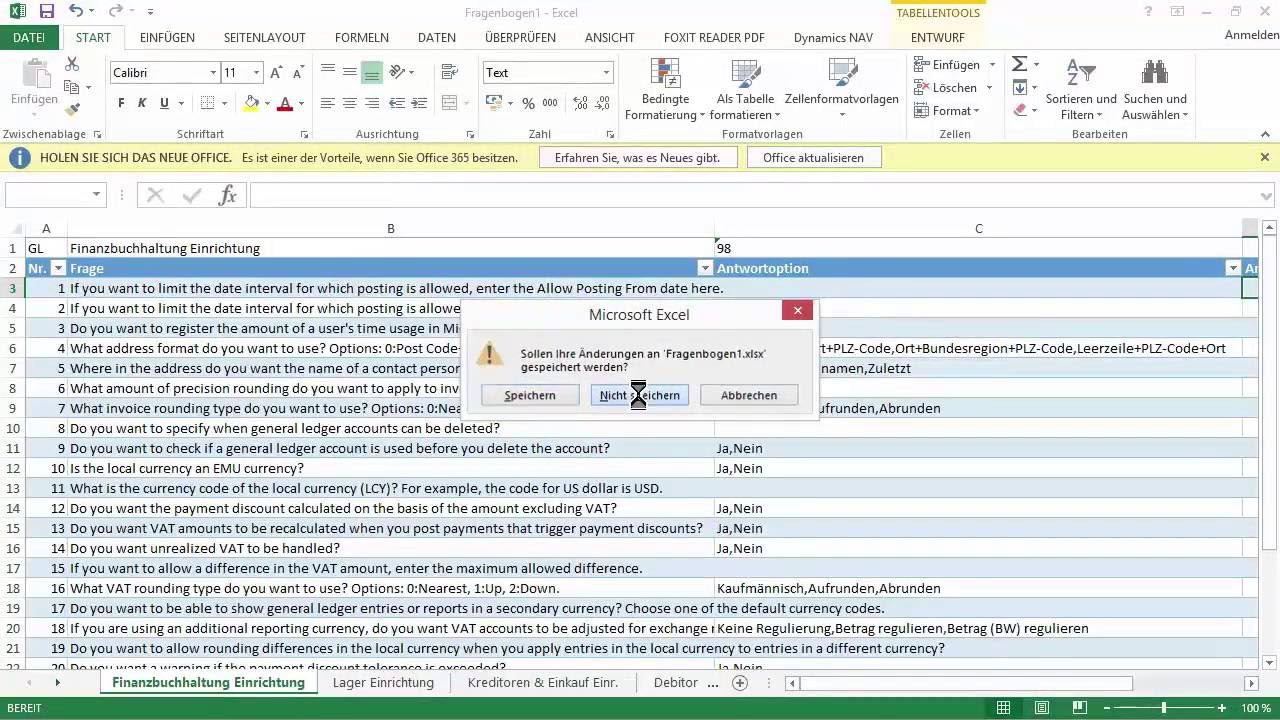1280x720 pixels.
Task: Click Erfahren Sie, was es Neues gibt
Action: (638, 157)
